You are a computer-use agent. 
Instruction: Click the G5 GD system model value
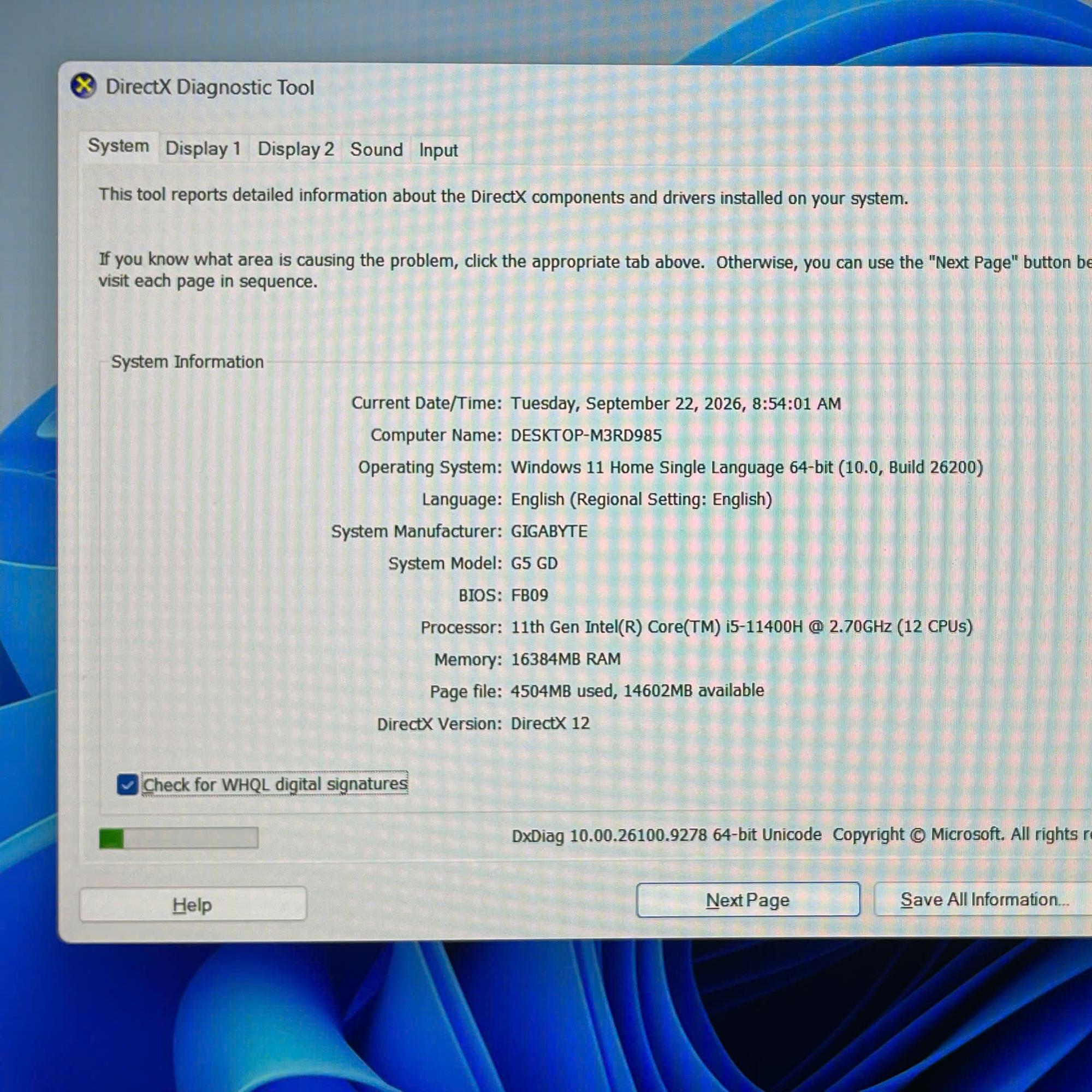click(x=534, y=563)
